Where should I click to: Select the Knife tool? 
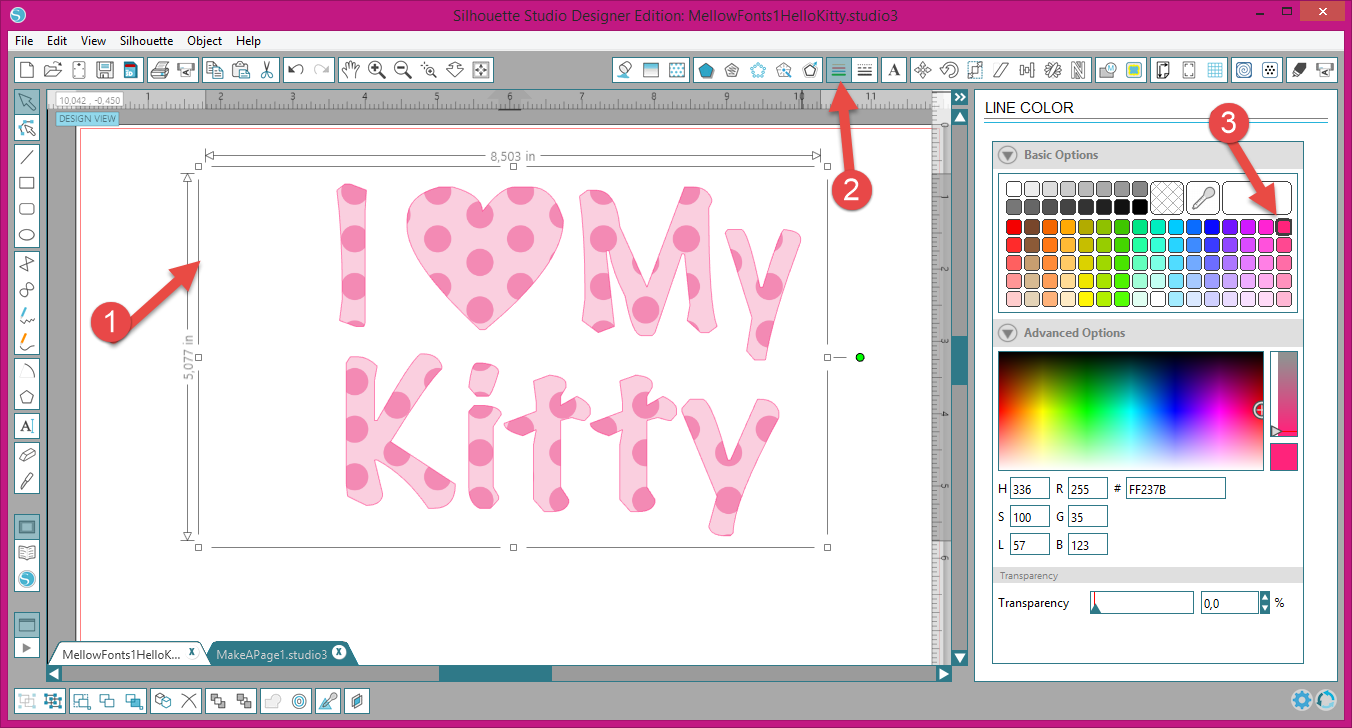(x=28, y=480)
